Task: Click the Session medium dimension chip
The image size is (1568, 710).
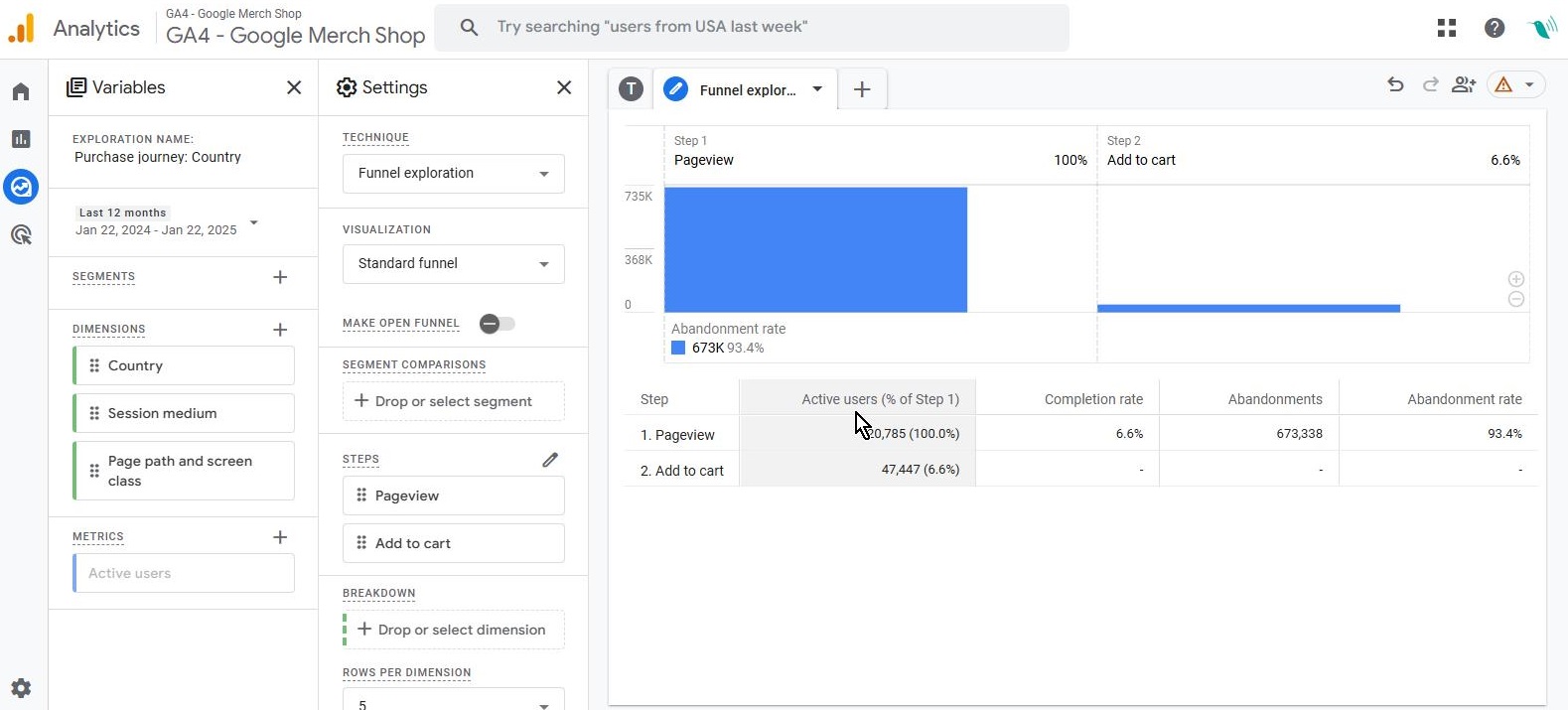Action: coord(185,413)
